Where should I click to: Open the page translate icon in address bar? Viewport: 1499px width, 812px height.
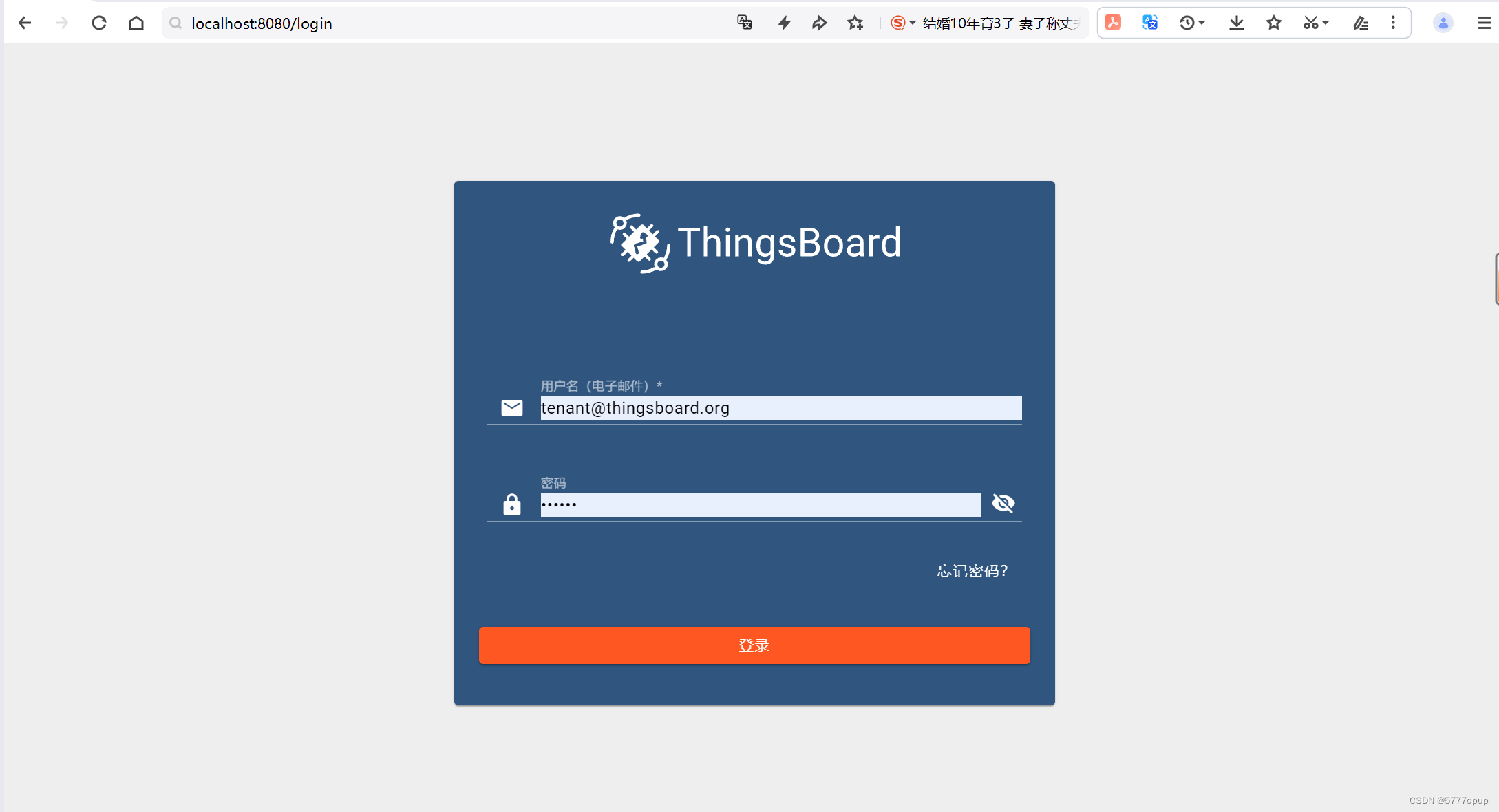745,23
